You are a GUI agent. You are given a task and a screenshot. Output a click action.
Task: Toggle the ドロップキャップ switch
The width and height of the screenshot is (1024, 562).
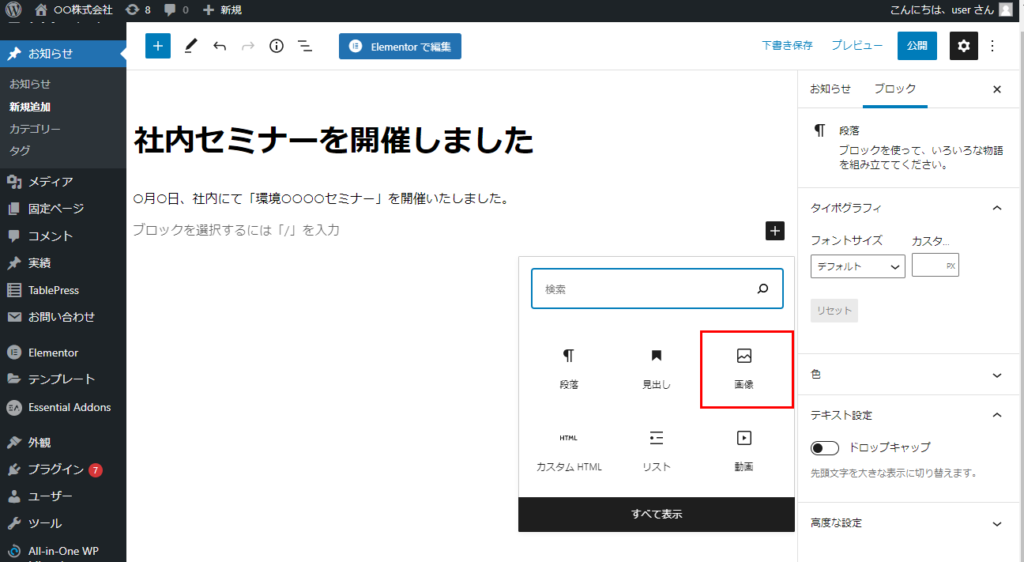(x=825, y=448)
